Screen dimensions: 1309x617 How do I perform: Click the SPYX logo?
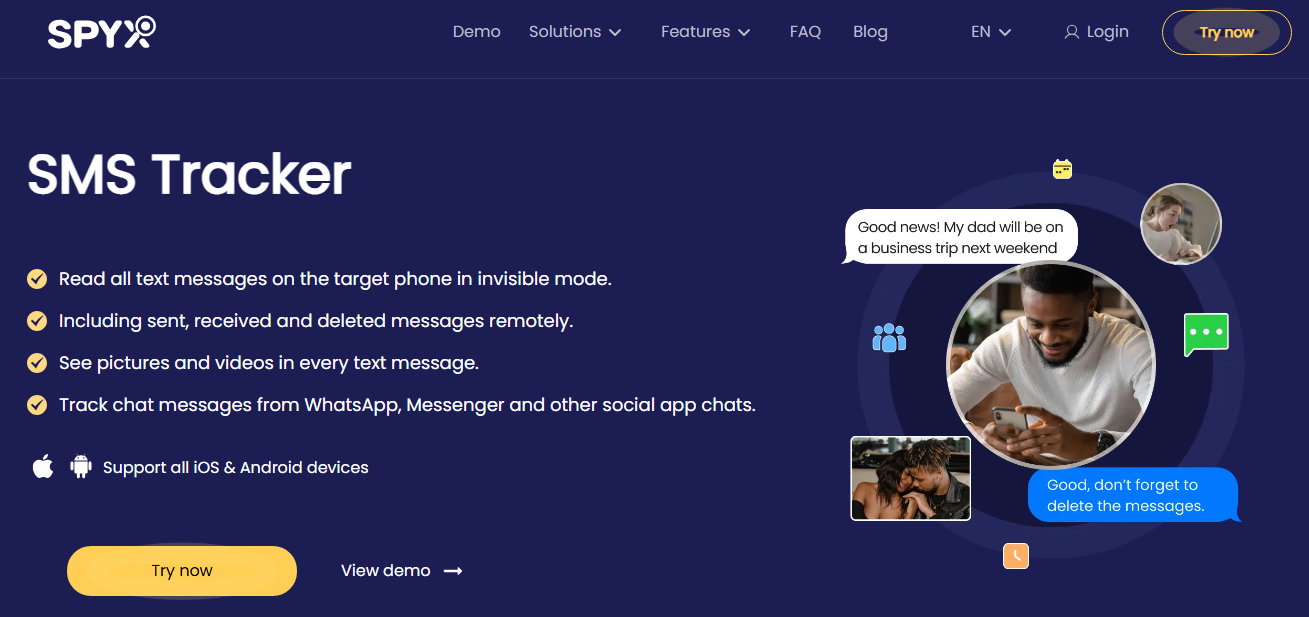tap(102, 32)
